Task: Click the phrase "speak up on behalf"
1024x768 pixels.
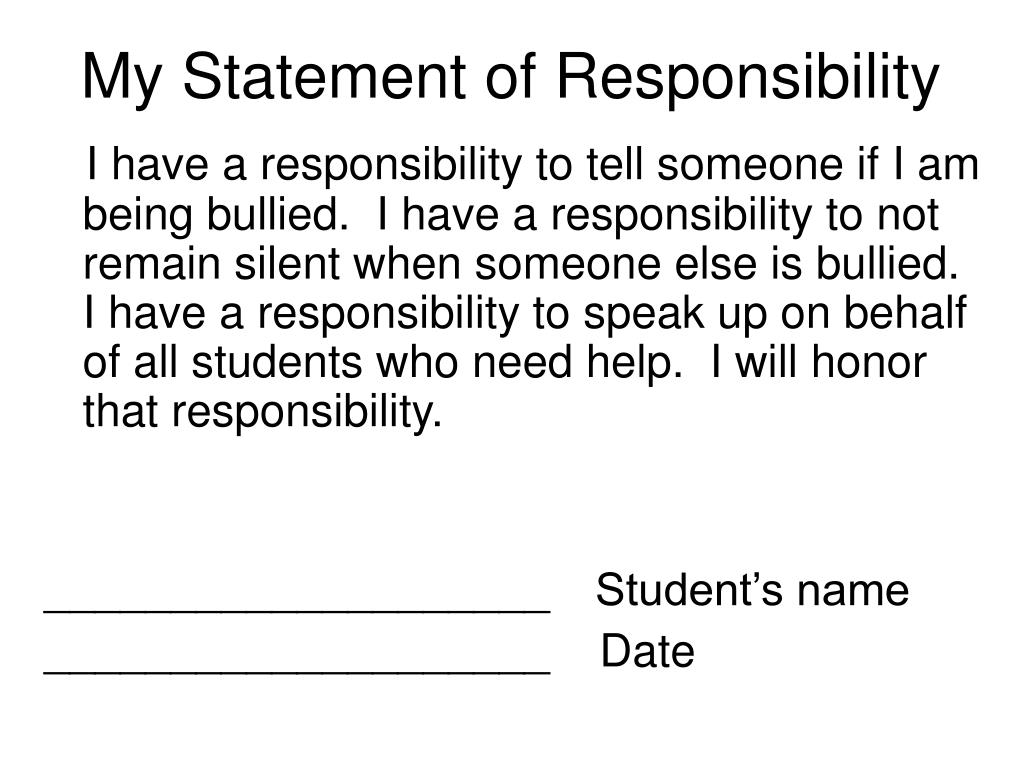Action: click(x=775, y=315)
